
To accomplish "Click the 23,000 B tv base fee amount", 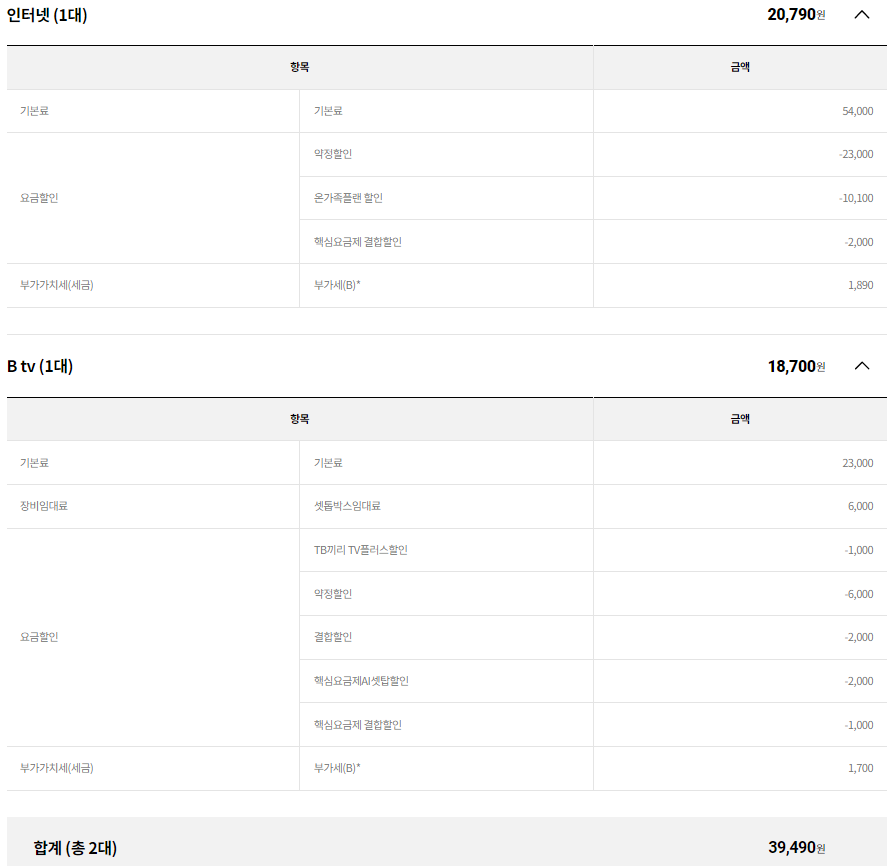I will pyautogui.click(x=857, y=463).
